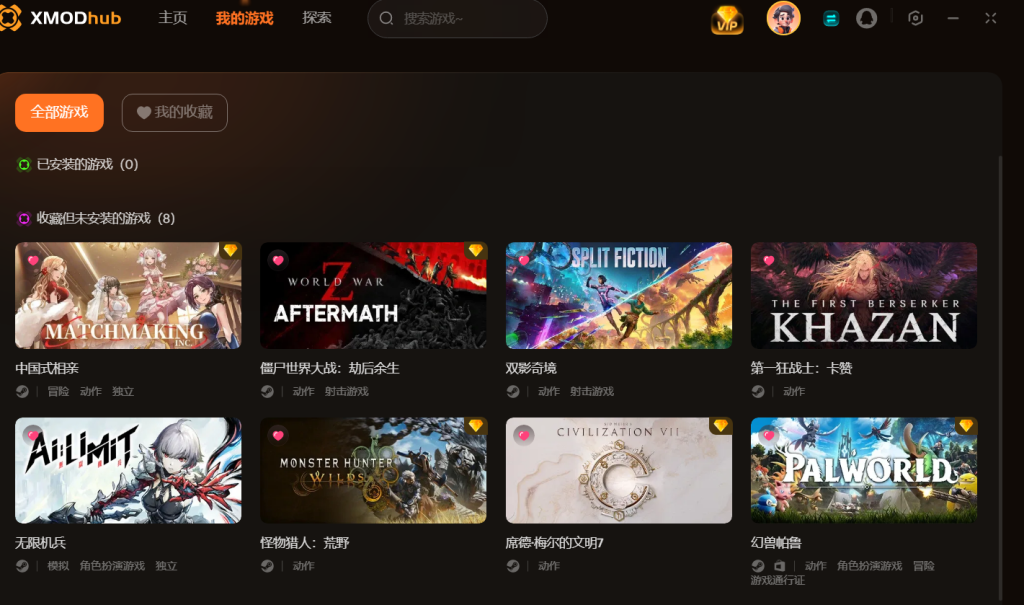1024x605 pixels.
Task: Open the notification bell icon
Action: pos(867,18)
